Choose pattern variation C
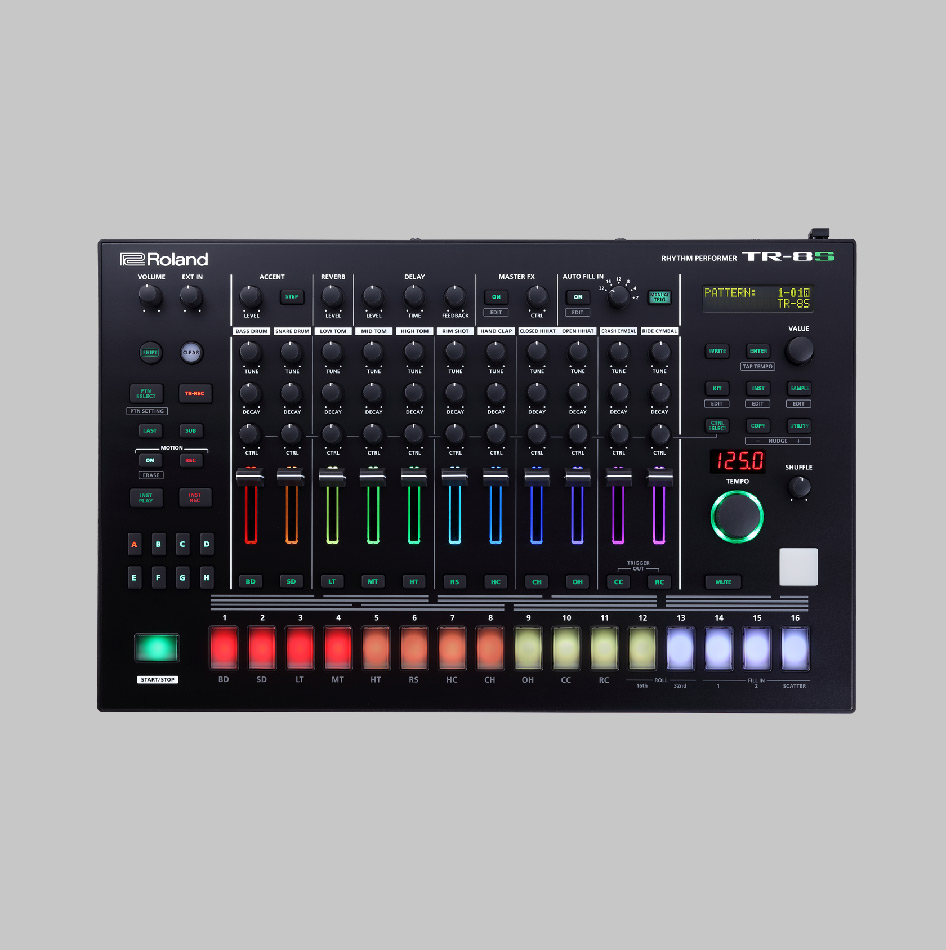The height and width of the screenshot is (950, 946). pos(182,544)
